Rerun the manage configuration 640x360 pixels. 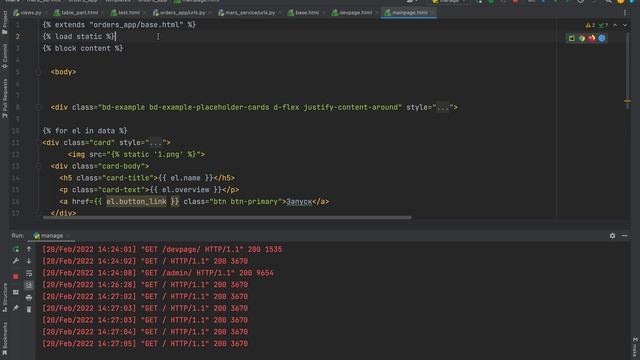16,249
